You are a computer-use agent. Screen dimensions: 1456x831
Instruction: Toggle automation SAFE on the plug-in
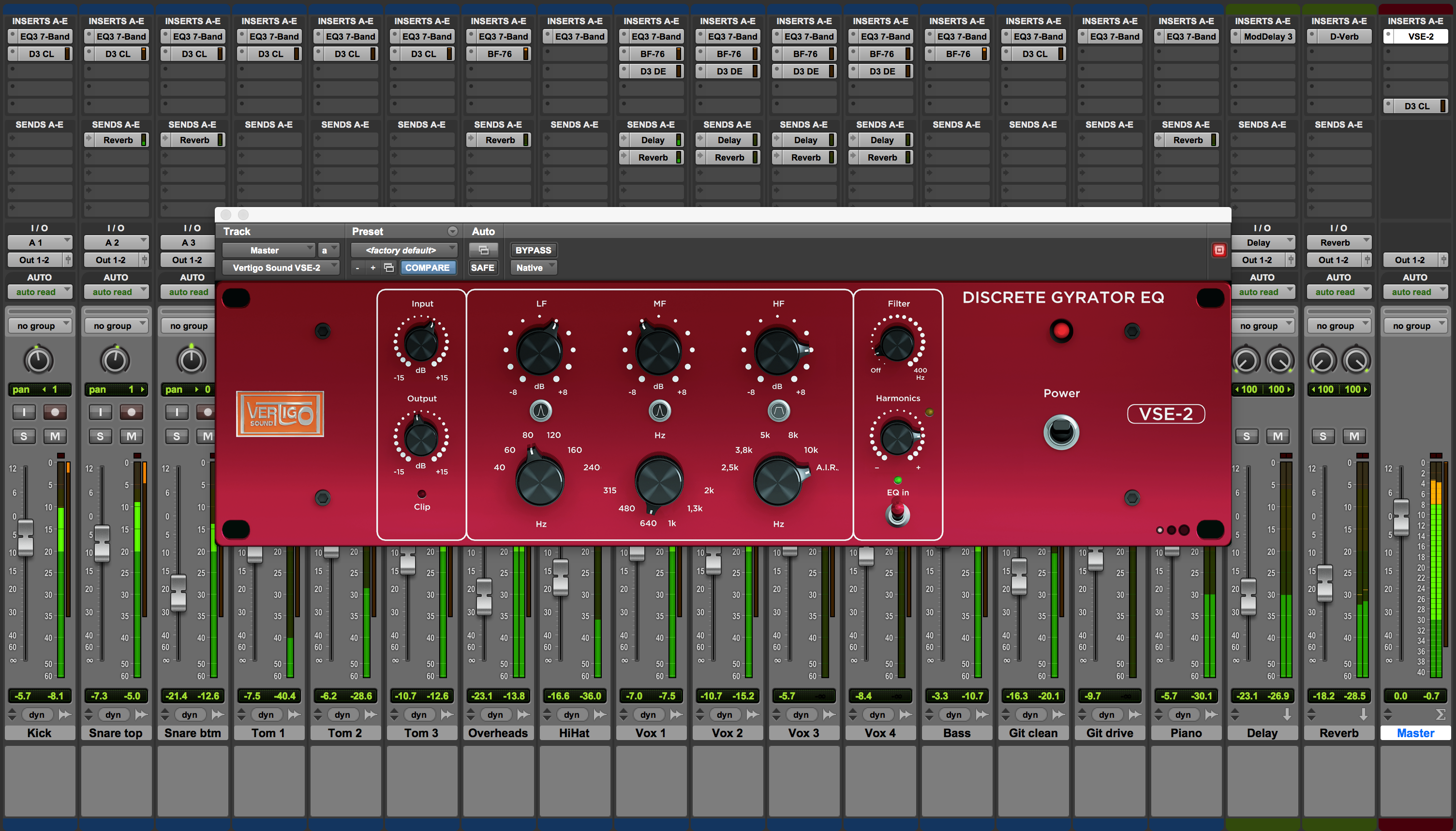482,267
